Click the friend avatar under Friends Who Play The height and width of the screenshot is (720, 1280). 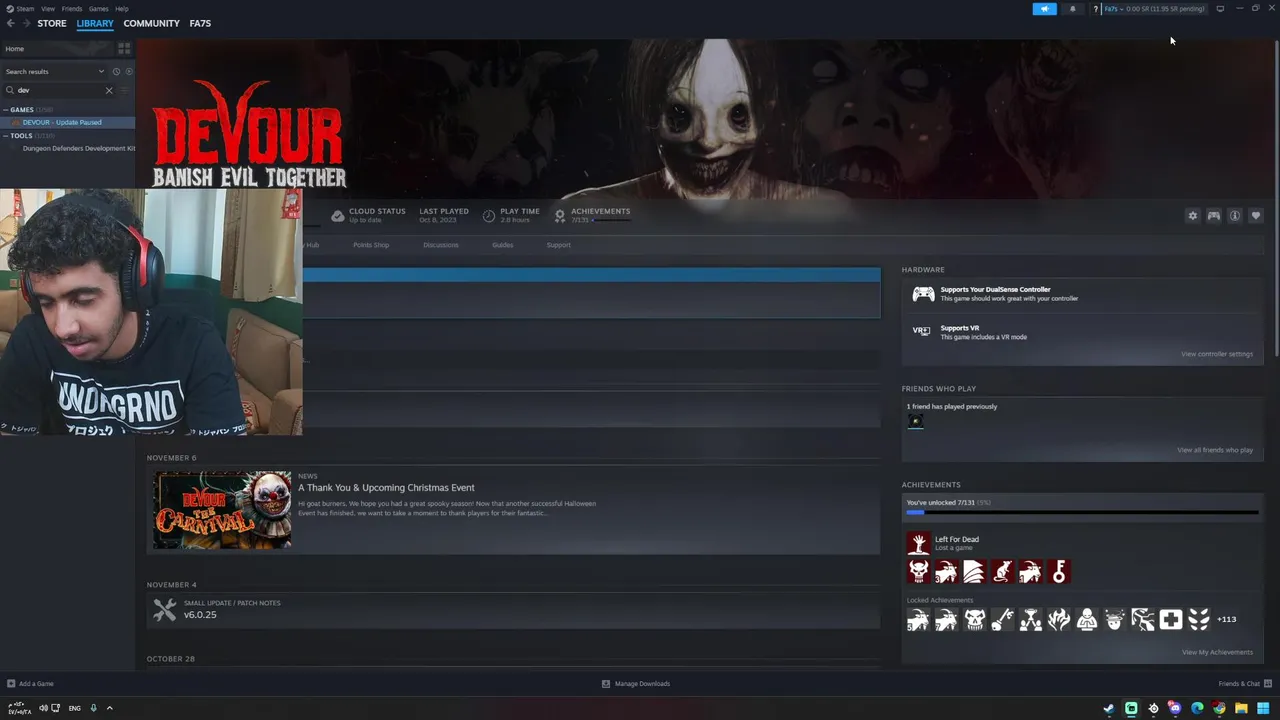coord(915,421)
